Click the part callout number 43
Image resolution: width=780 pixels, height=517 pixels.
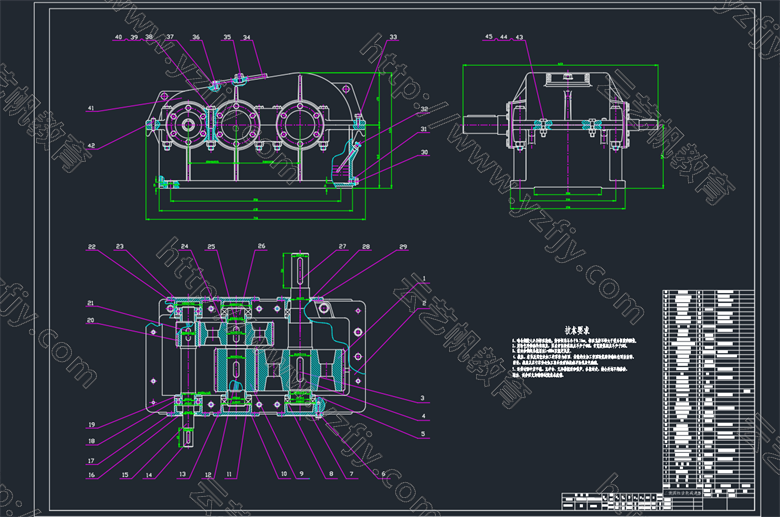coord(519,37)
